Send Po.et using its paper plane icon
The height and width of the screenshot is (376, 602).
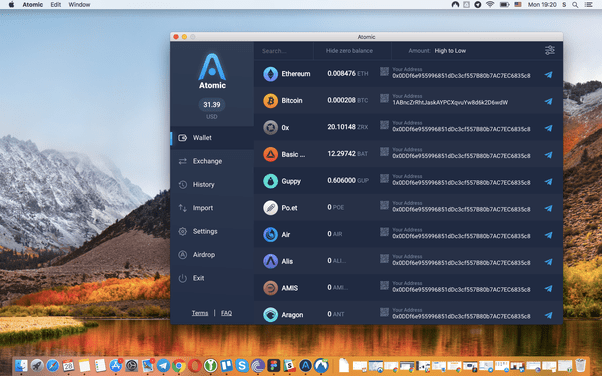tap(549, 208)
